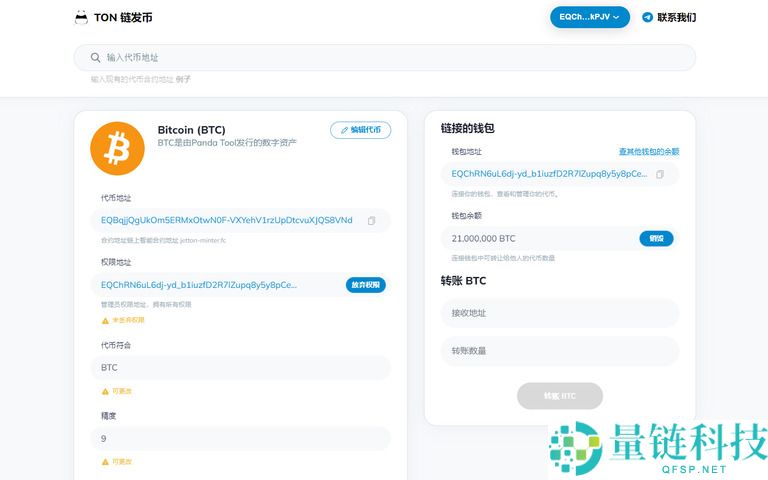
Task: Click the 放弃权限 revoke button
Action: (365, 285)
